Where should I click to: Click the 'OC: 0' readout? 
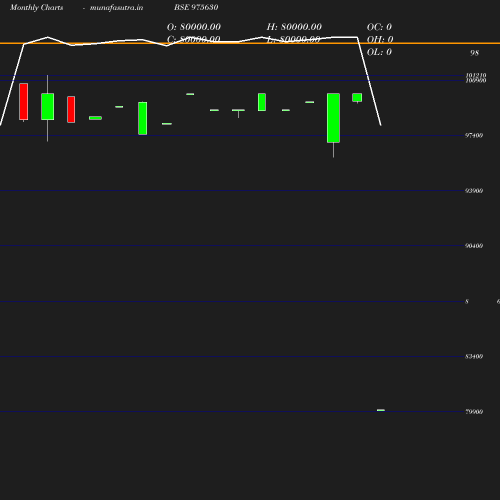coord(379,27)
